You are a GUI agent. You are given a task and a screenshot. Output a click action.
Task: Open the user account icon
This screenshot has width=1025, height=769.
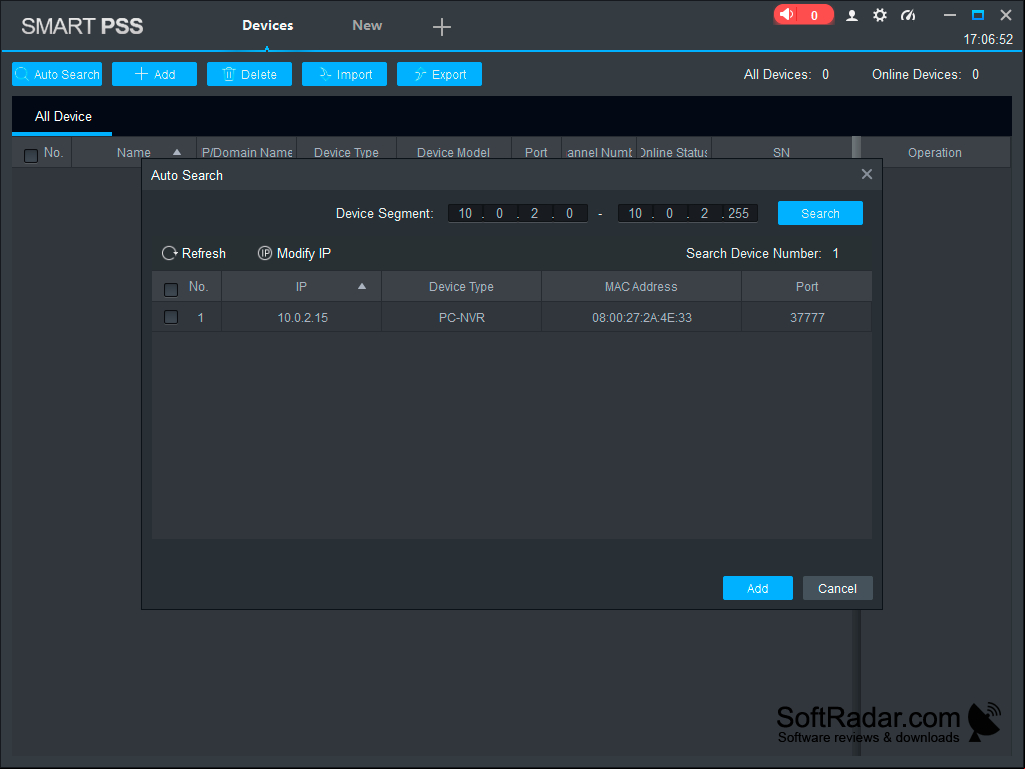click(852, 15)
